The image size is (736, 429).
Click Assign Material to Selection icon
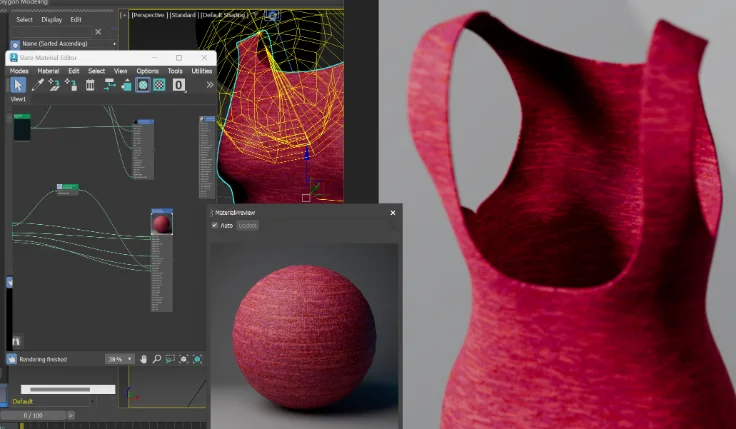(71, 85)
